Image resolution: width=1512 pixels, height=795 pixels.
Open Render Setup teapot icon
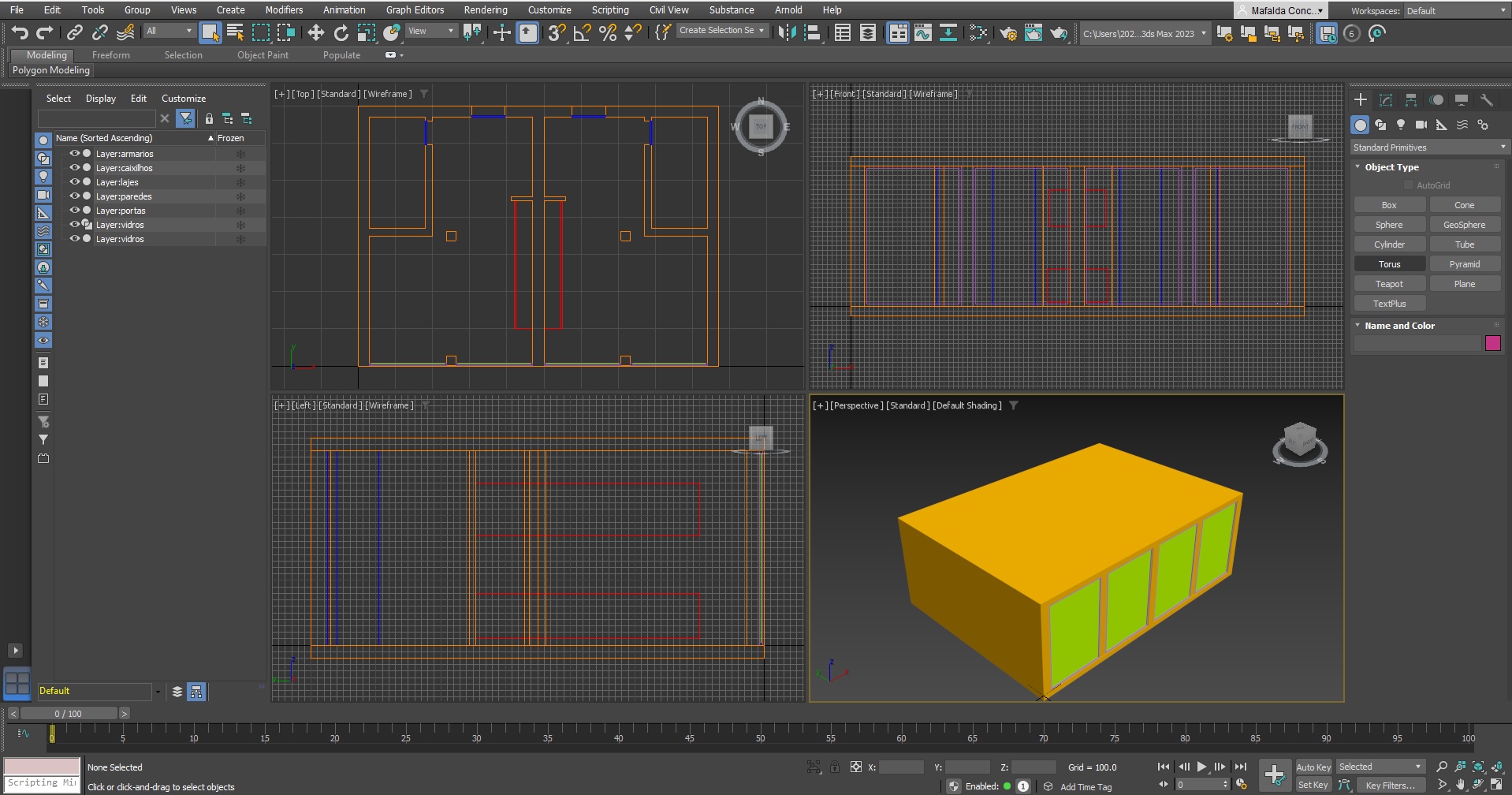1008,33
